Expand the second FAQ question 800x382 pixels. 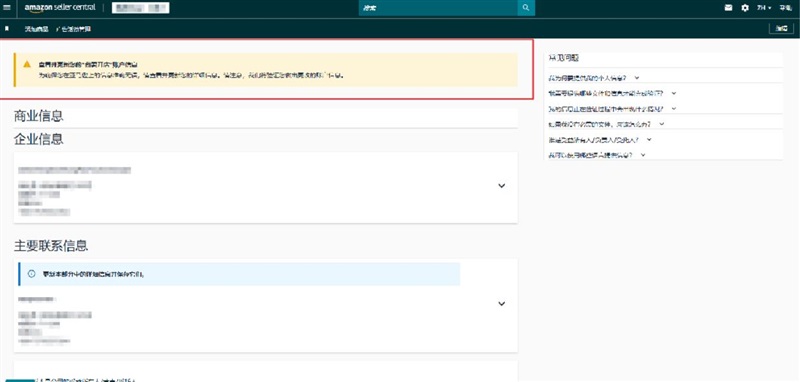612,93
